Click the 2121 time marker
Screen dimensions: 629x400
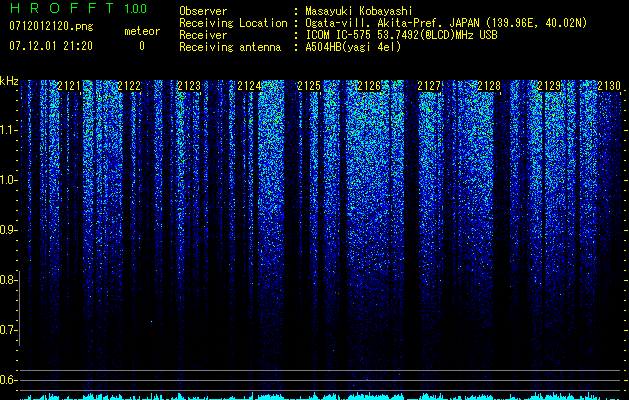pyautogui.click(x=69, y=86)
